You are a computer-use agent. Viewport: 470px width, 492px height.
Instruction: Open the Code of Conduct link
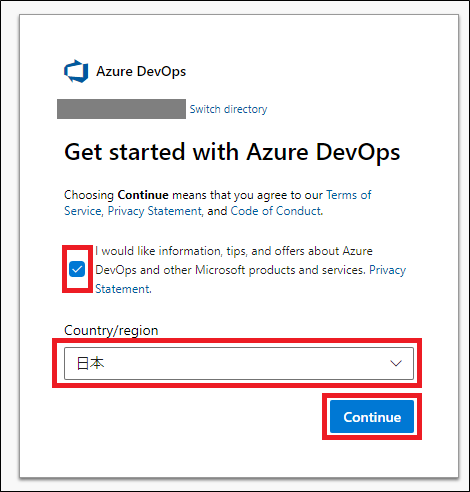[x=276, y=211]
